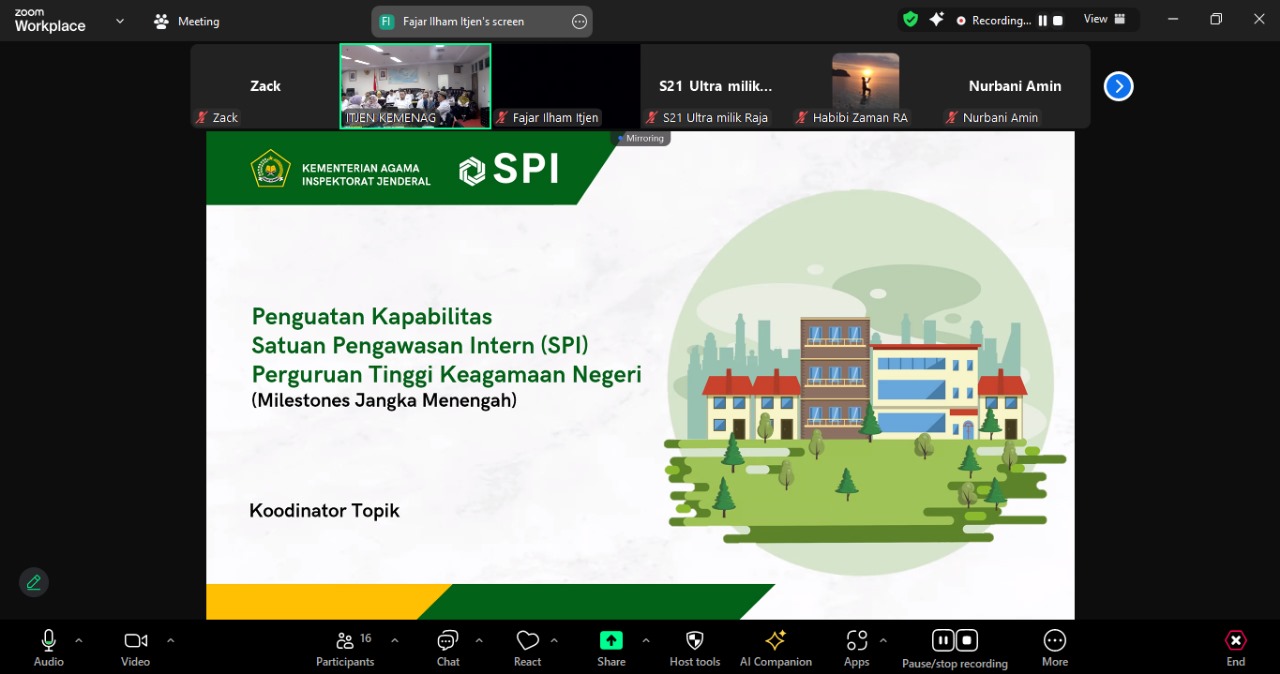Open the Participants panel

(x=345, y=648)
